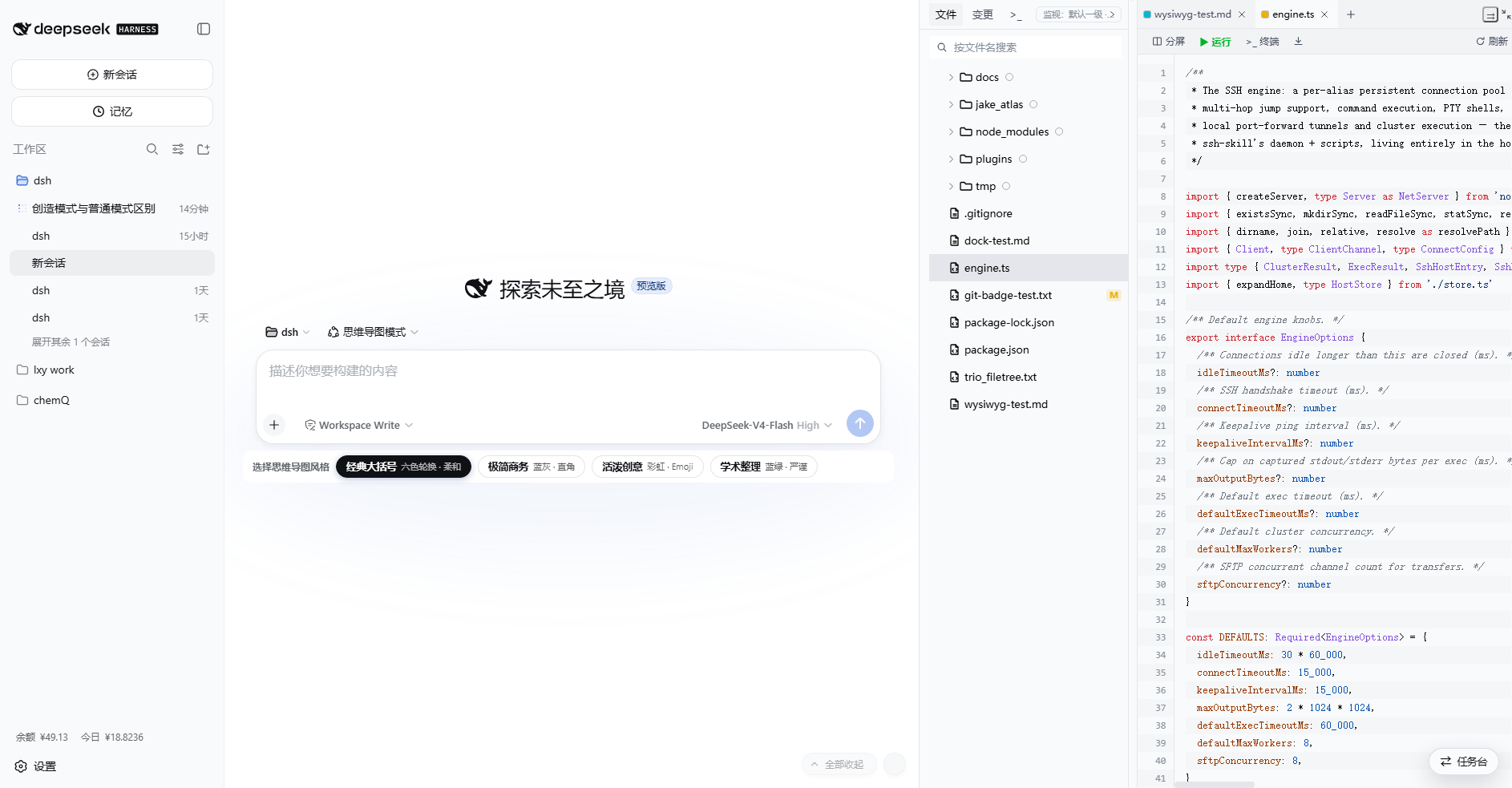The height and width of the screenshot is (788, 1512).
Task: Open the dsh conversation from 15小时 ago
Action: coord(112,236)
